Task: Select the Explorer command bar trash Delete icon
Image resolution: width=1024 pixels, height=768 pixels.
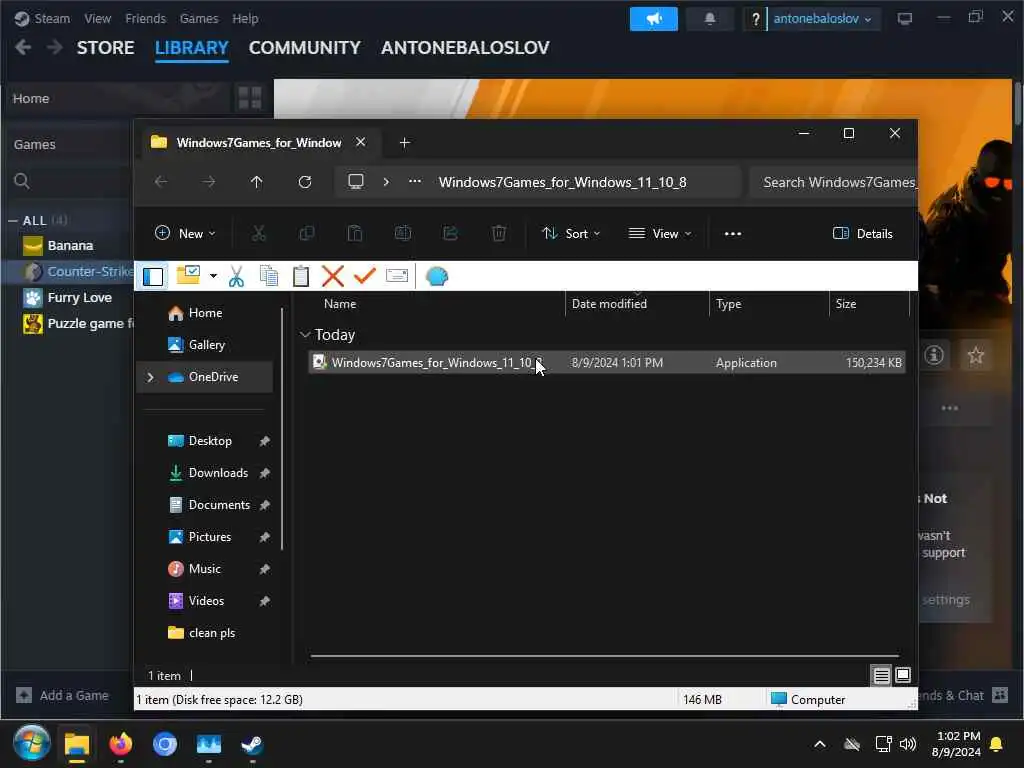Action: pyautogui.click(x=499, y=234)
